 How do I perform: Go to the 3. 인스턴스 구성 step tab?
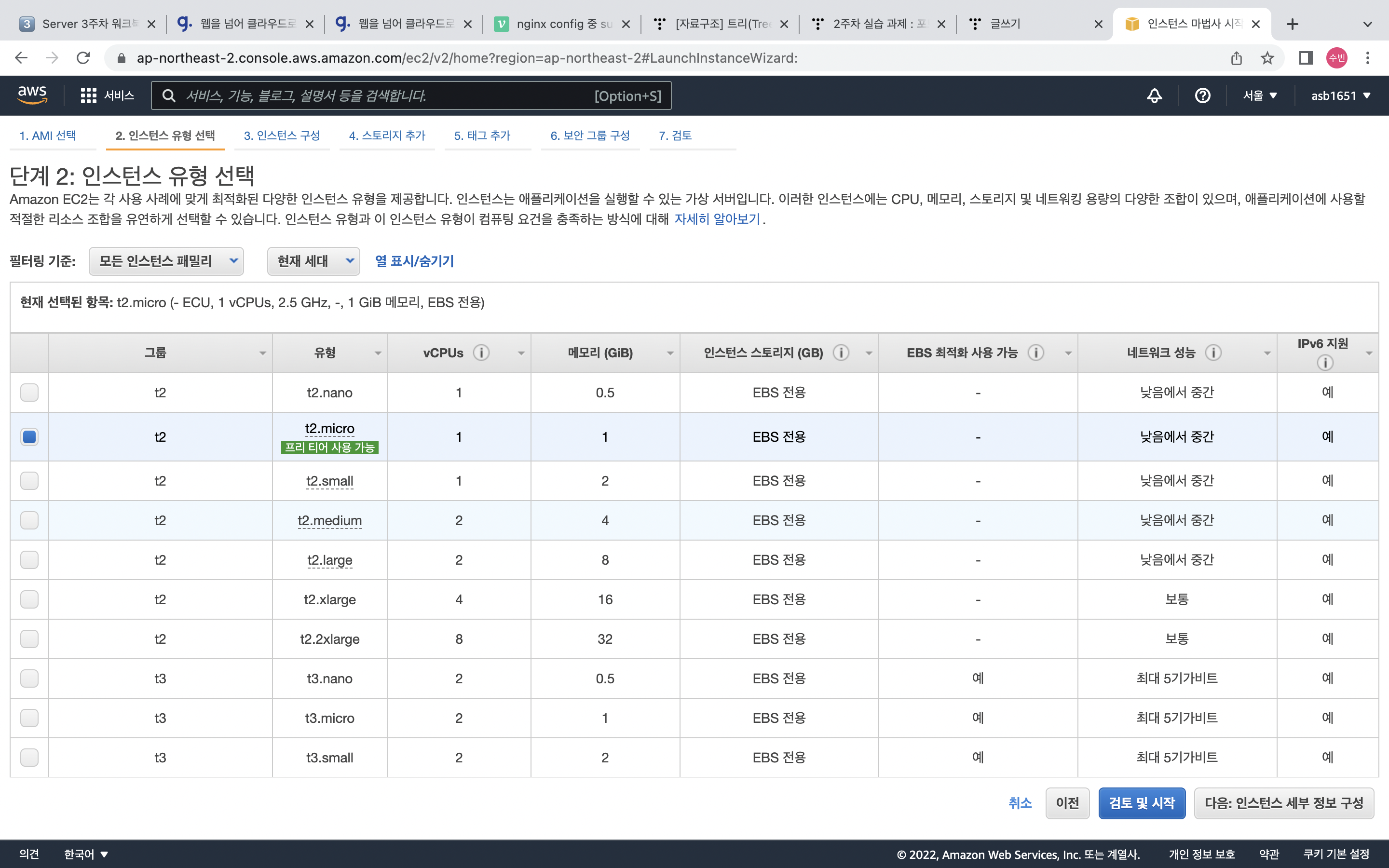[x=282, y=136]
